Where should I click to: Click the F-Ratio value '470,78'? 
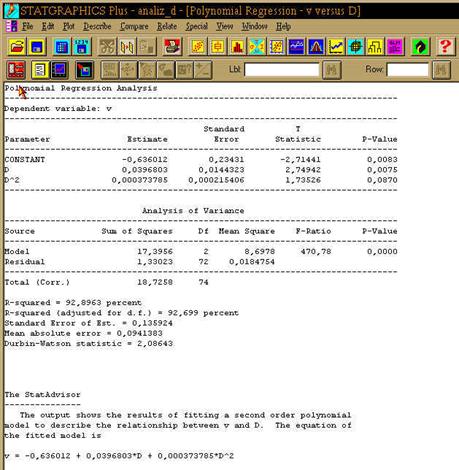click(x=316, y=252)
